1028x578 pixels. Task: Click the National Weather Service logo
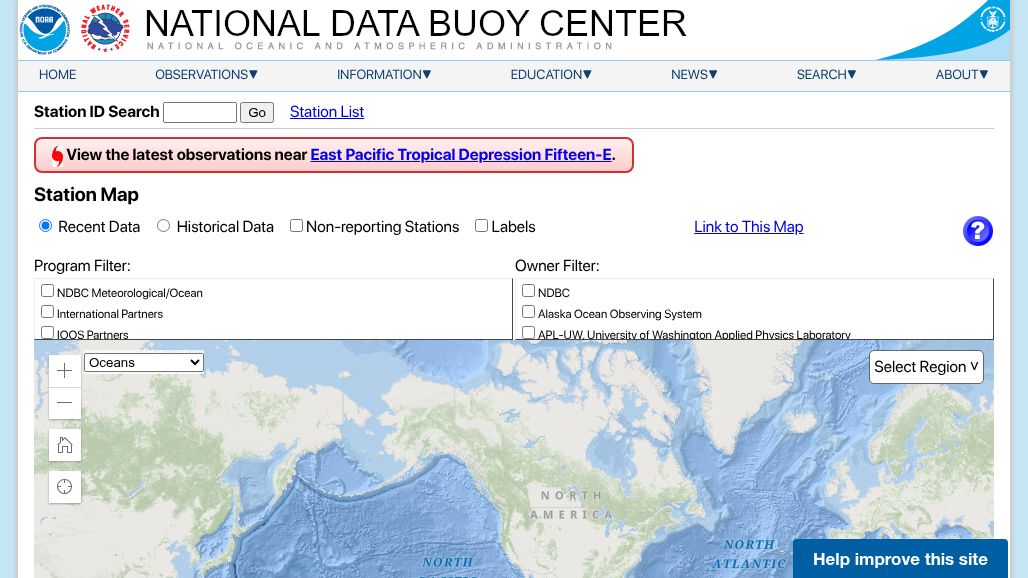pyautogui.click(x=105, y=29)
